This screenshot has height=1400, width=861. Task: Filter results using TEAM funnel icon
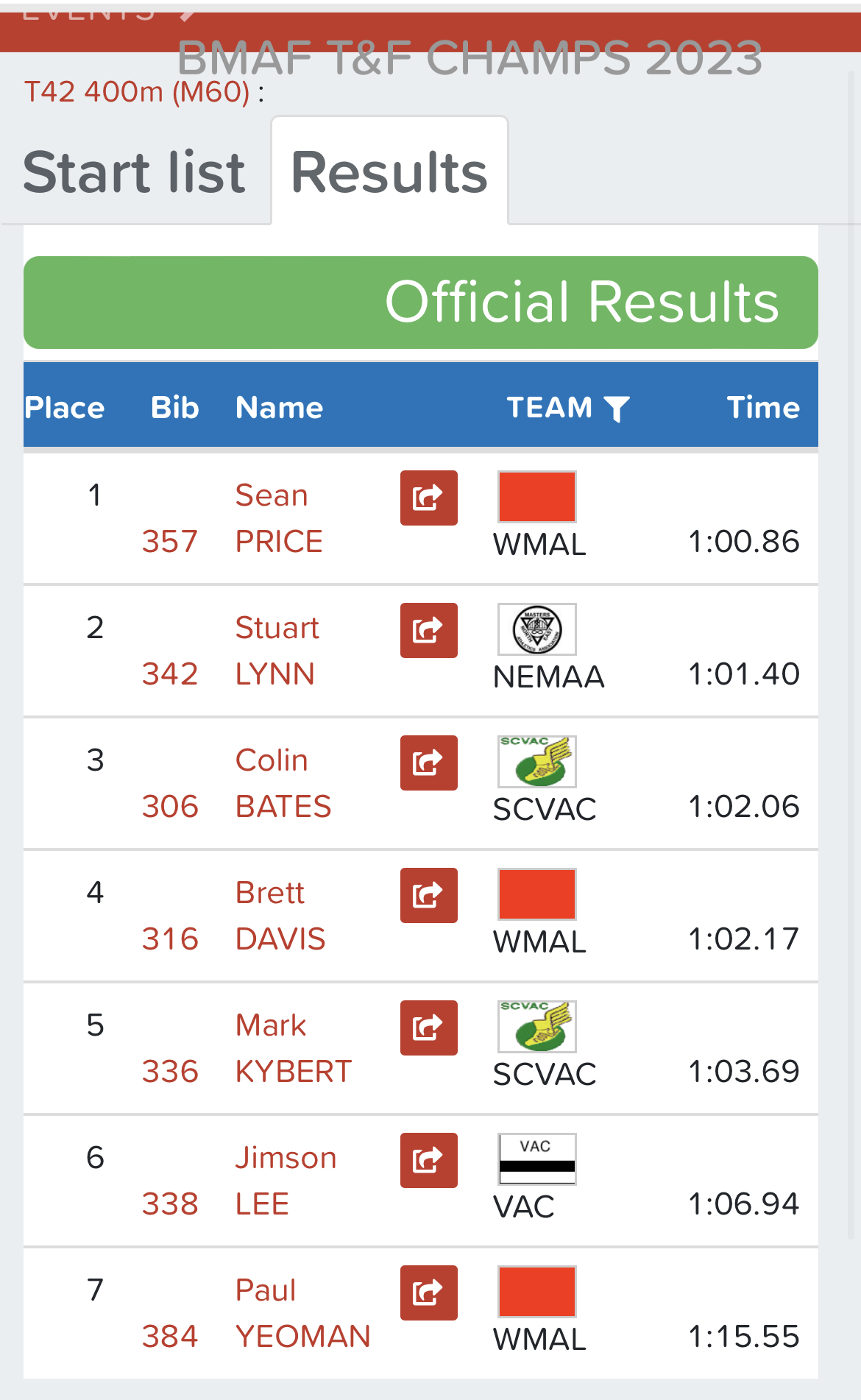pos(617,409)
